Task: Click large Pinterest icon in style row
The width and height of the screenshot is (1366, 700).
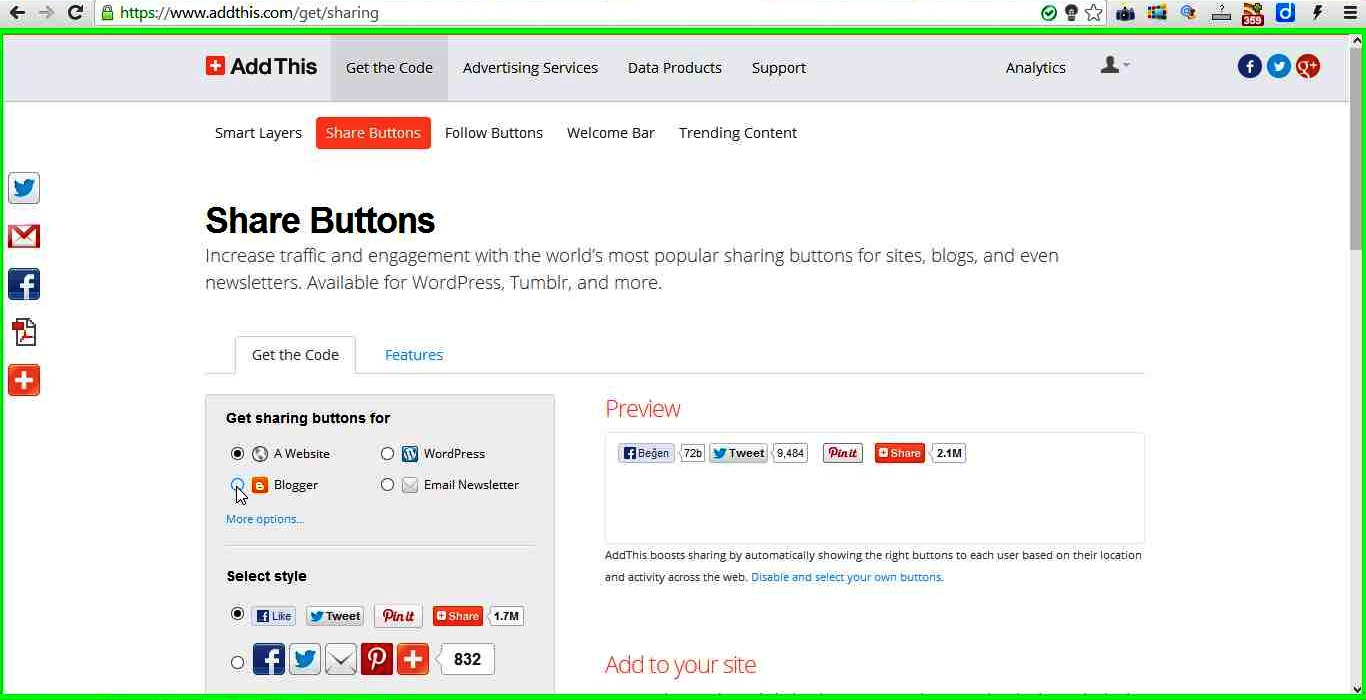Action: 377,659
